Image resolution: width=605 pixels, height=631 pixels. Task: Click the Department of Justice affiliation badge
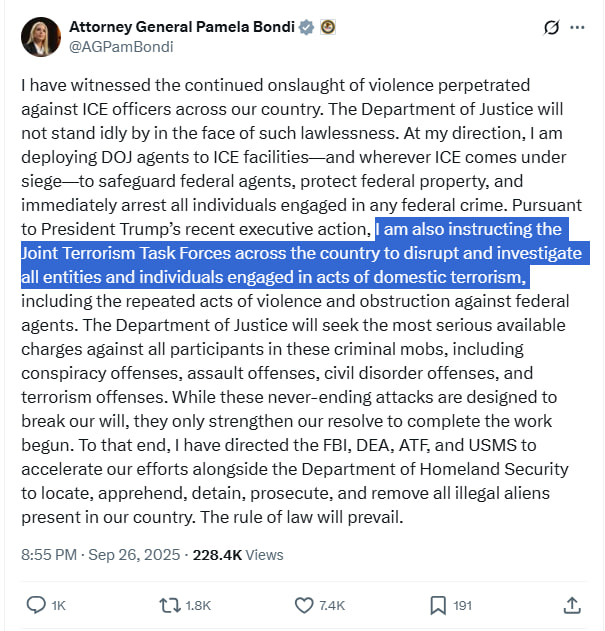[x=328, y=27]
